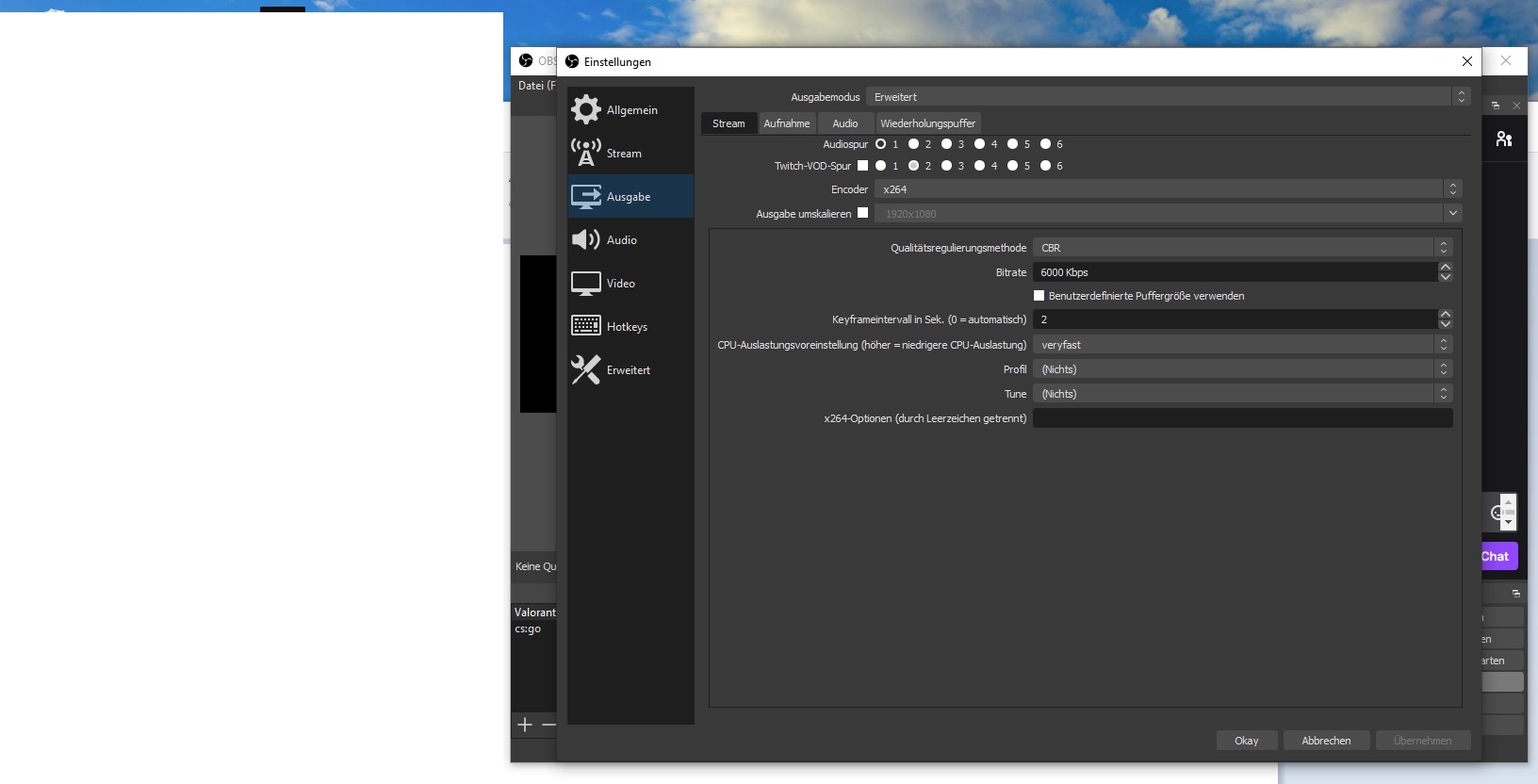Toggle the Ausgabe umskalieren checkbox

click(x=862, y=213)
